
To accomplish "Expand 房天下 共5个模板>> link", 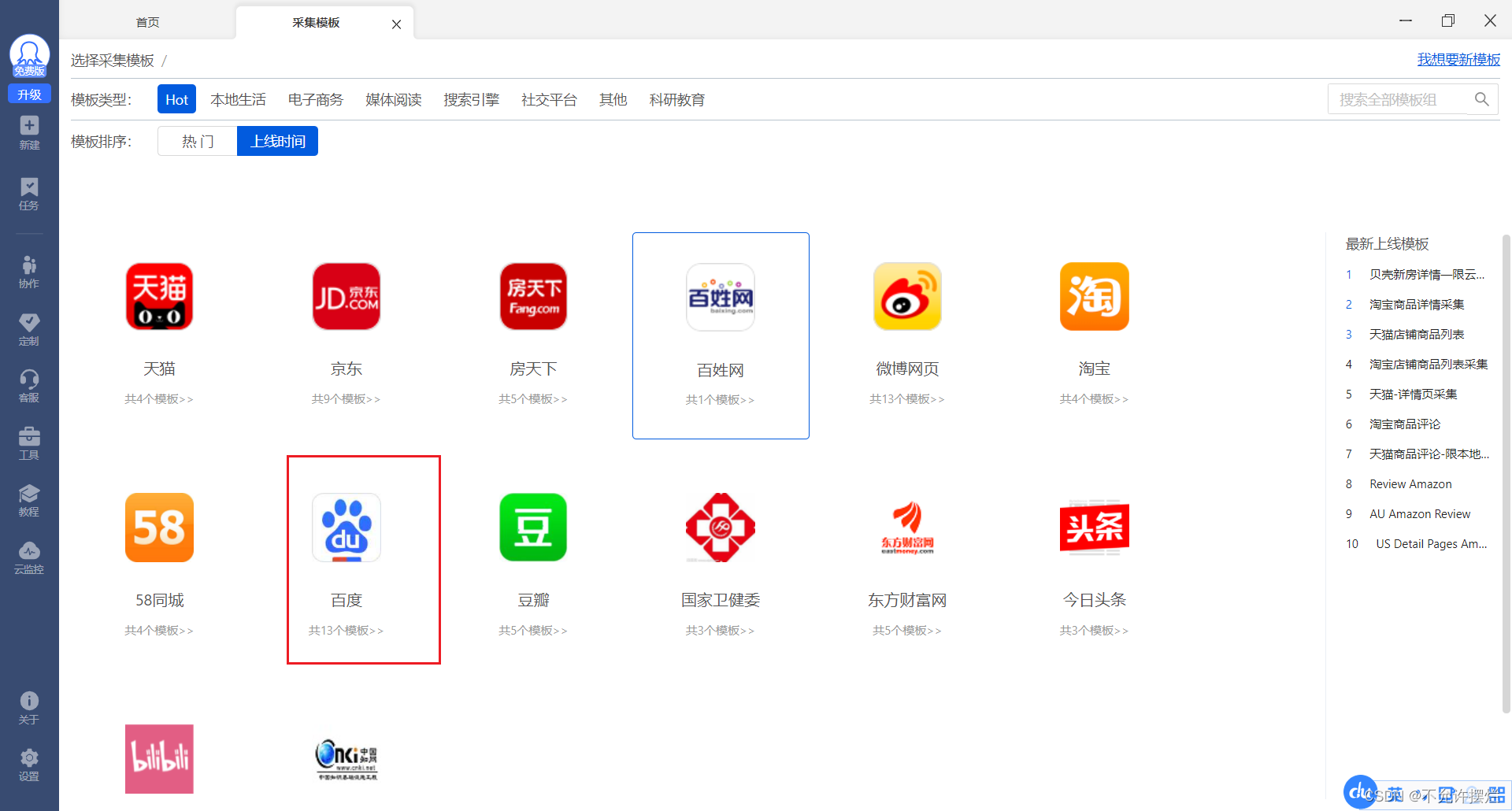I will pyautogui.click(x=533, y=399).
